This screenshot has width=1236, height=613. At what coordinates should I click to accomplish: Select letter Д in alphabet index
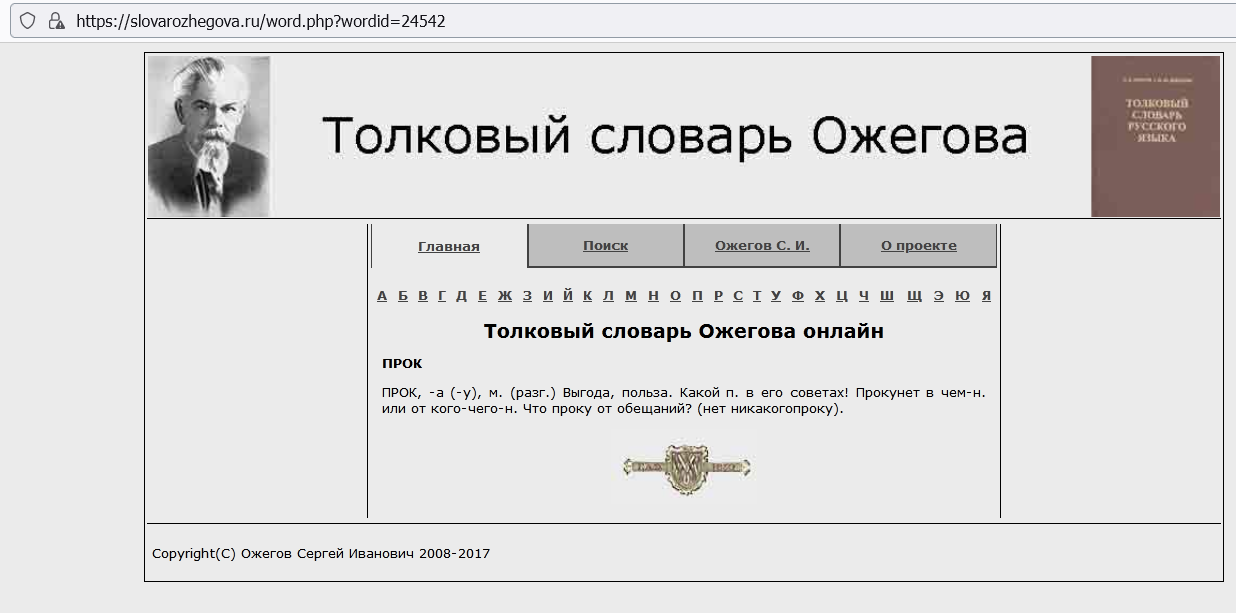coord(461,295)
